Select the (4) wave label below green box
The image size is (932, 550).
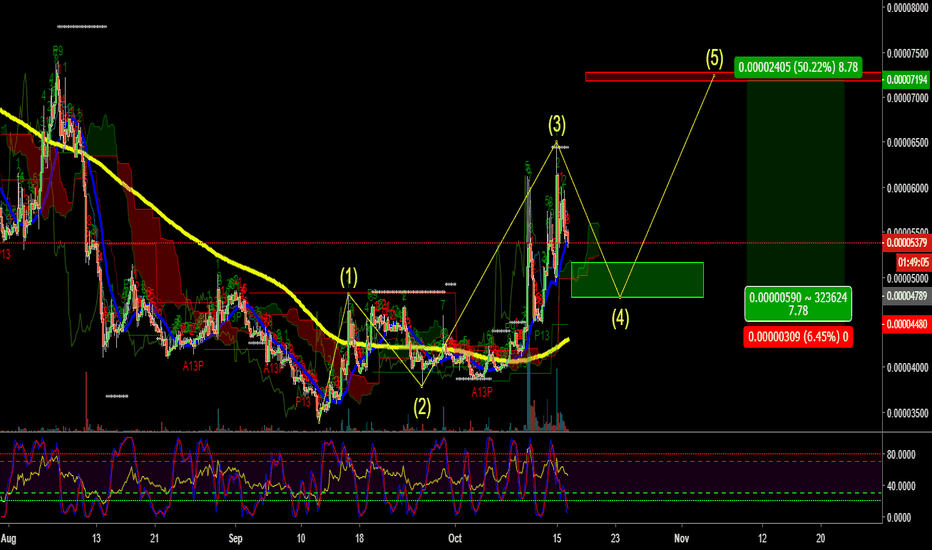pyautogui.click(x=620, y=318)
